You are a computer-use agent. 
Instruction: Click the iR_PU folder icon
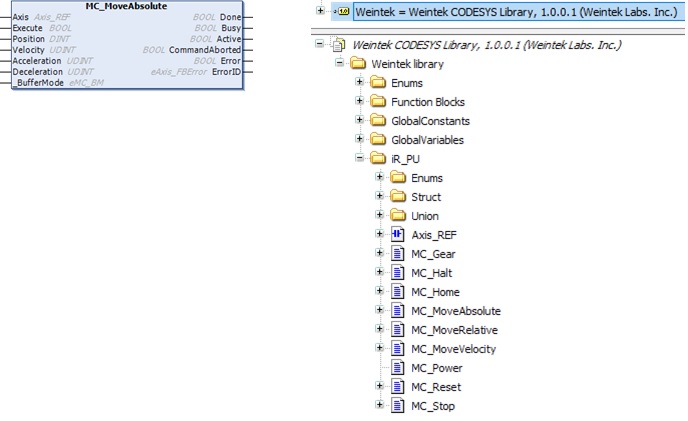coord(377,159)
